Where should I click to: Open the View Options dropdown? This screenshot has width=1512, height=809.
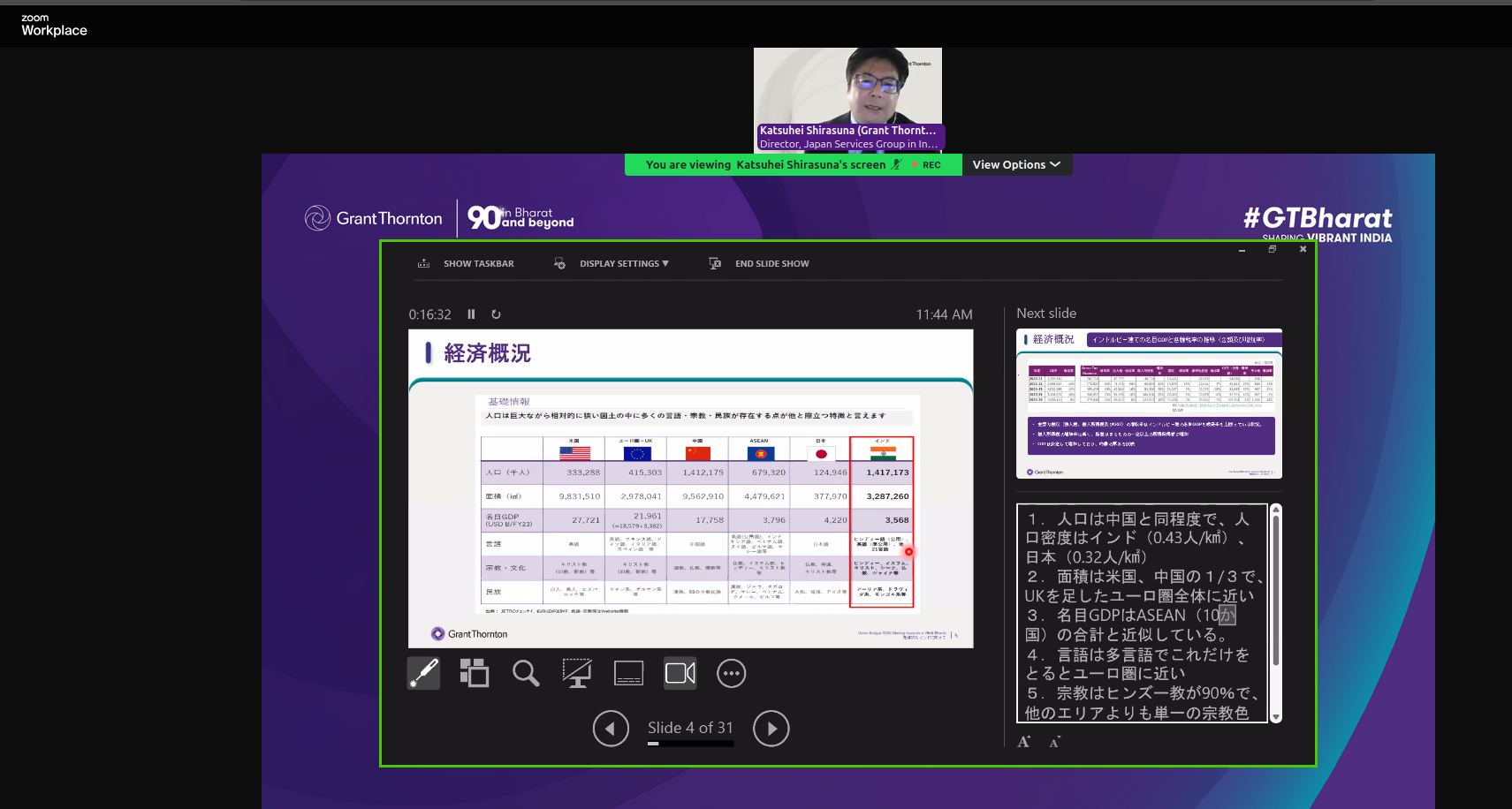point(1016,165)
